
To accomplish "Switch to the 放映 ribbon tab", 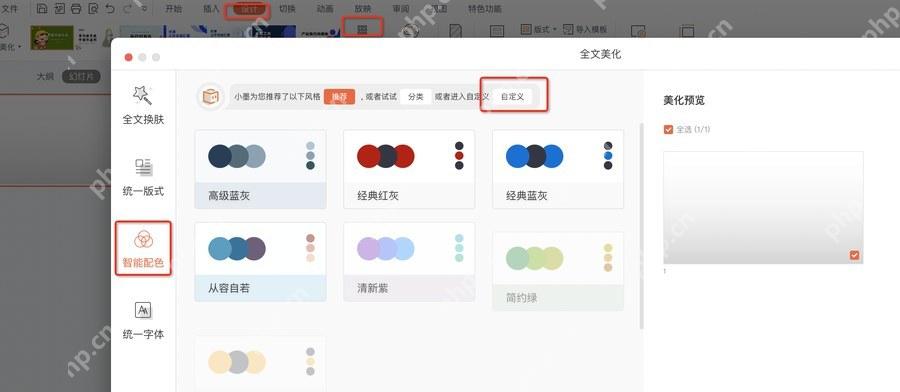I will [x=363, y=9].
